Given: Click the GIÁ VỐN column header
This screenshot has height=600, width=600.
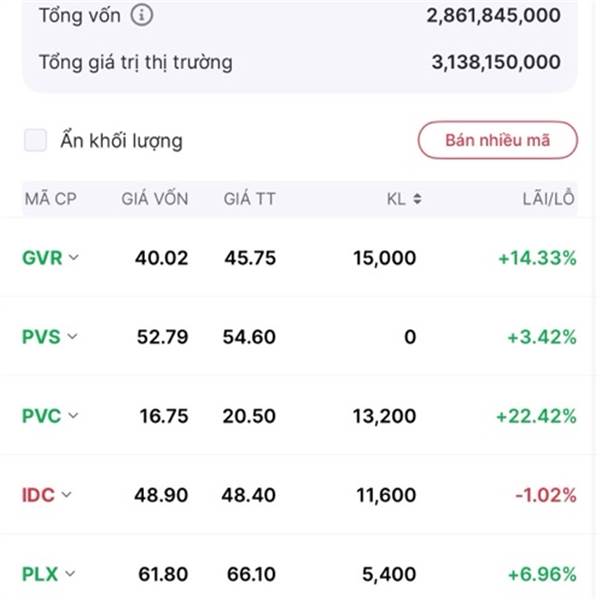Looking at the screenshot, I should (155, 199).
